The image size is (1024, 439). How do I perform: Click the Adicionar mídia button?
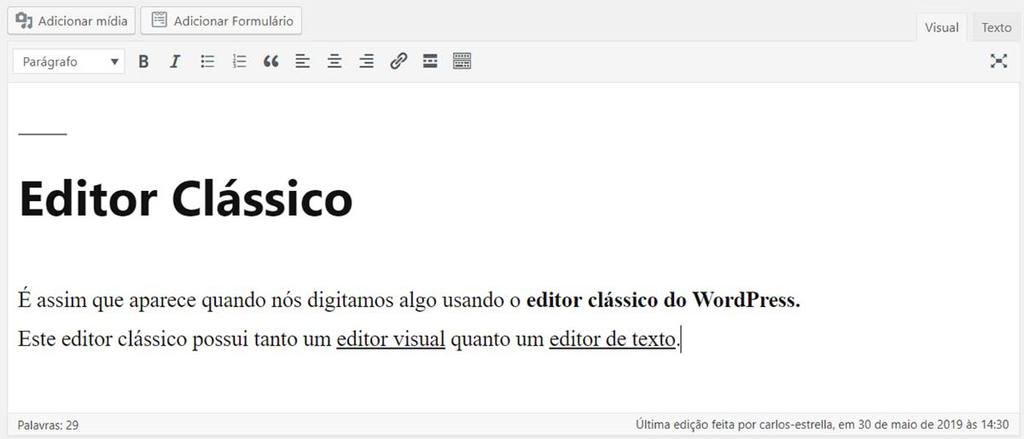pyautogui.click(x=71, y=21)
